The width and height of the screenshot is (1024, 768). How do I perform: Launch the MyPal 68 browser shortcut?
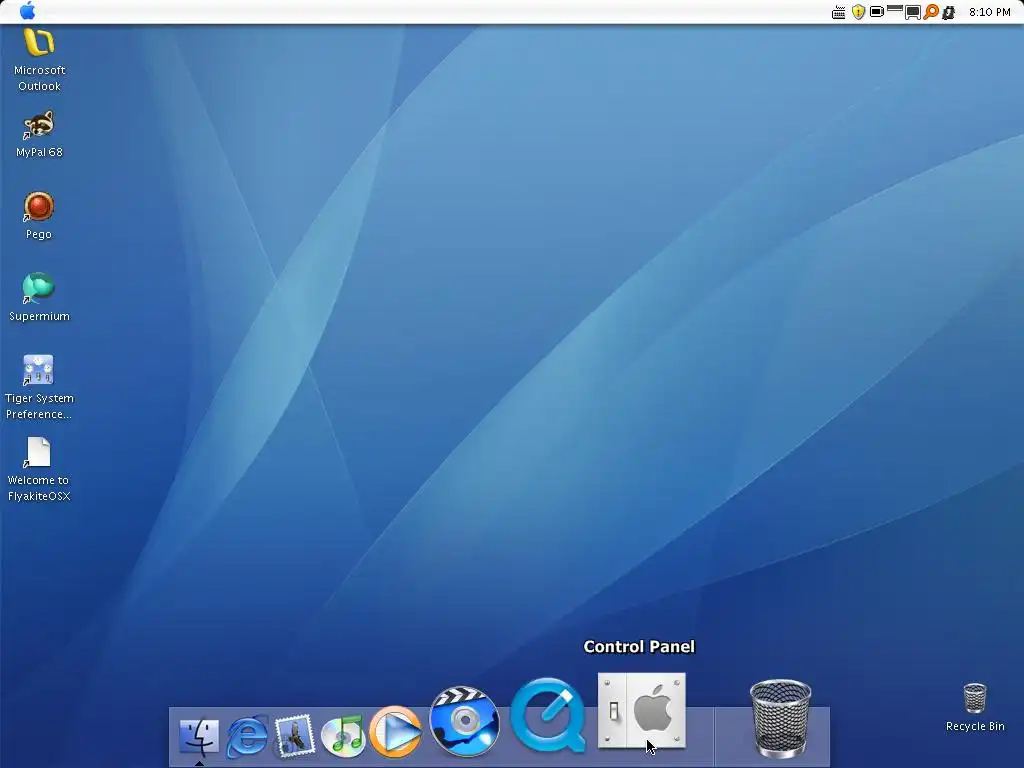pos(39,125)
